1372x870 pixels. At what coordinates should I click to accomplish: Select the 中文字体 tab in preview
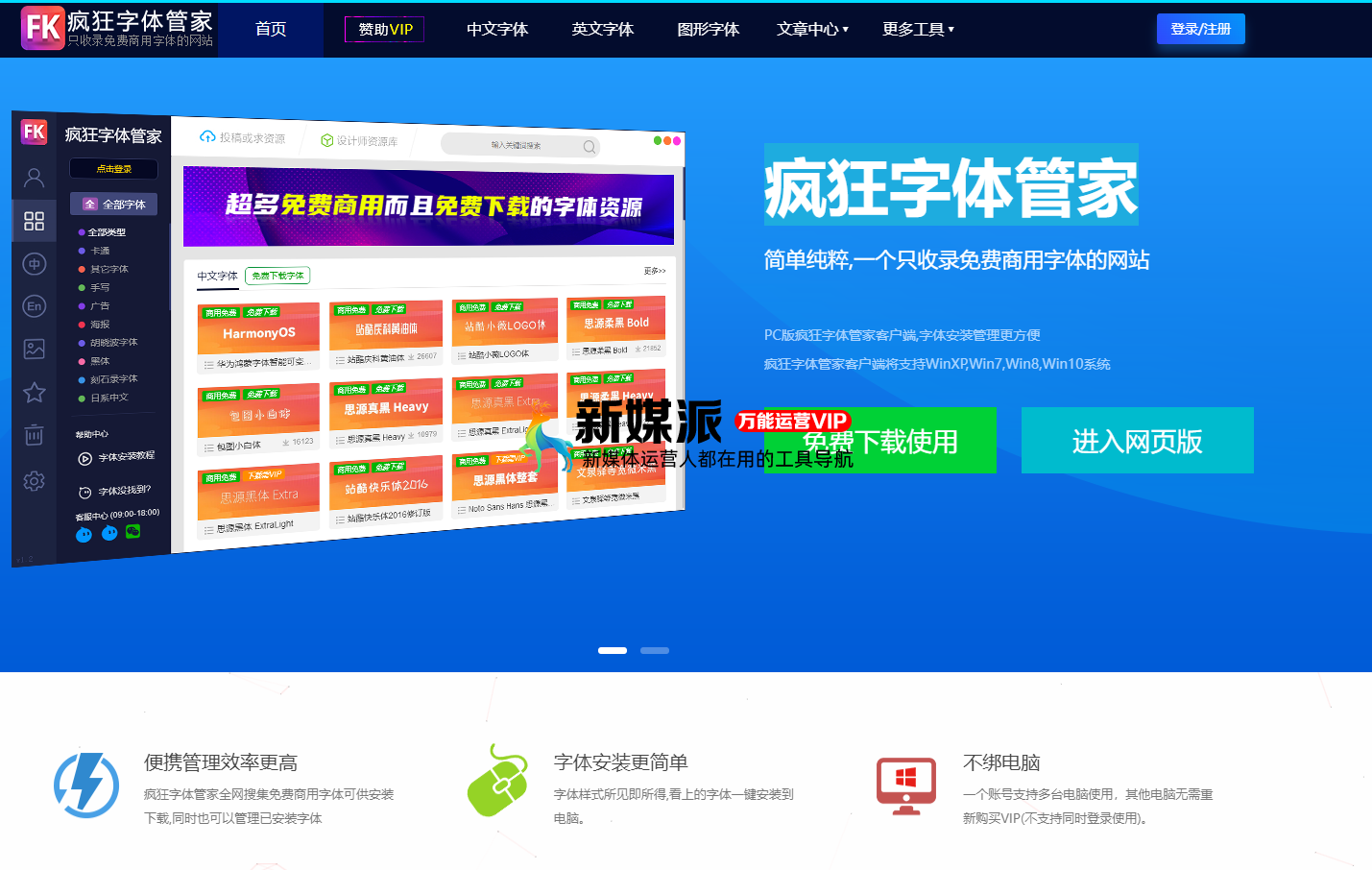pos(218,277)
